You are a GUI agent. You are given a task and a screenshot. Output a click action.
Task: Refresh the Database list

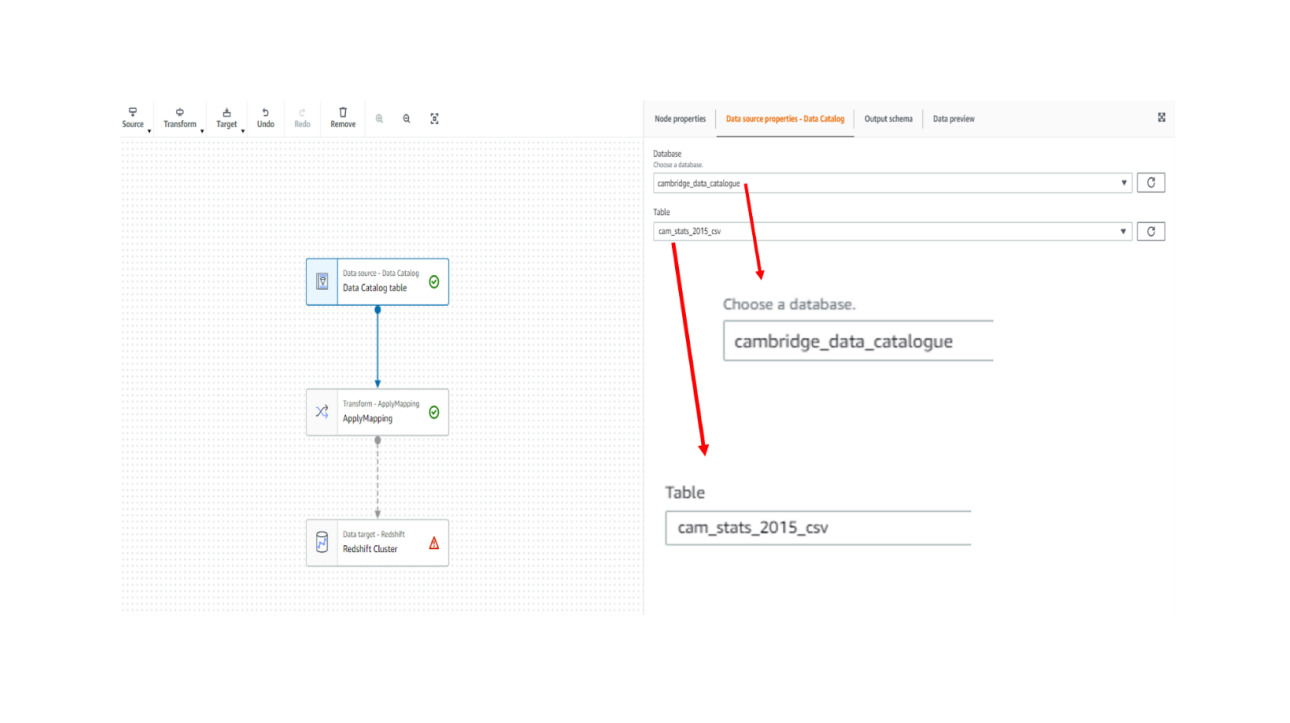1151,183
